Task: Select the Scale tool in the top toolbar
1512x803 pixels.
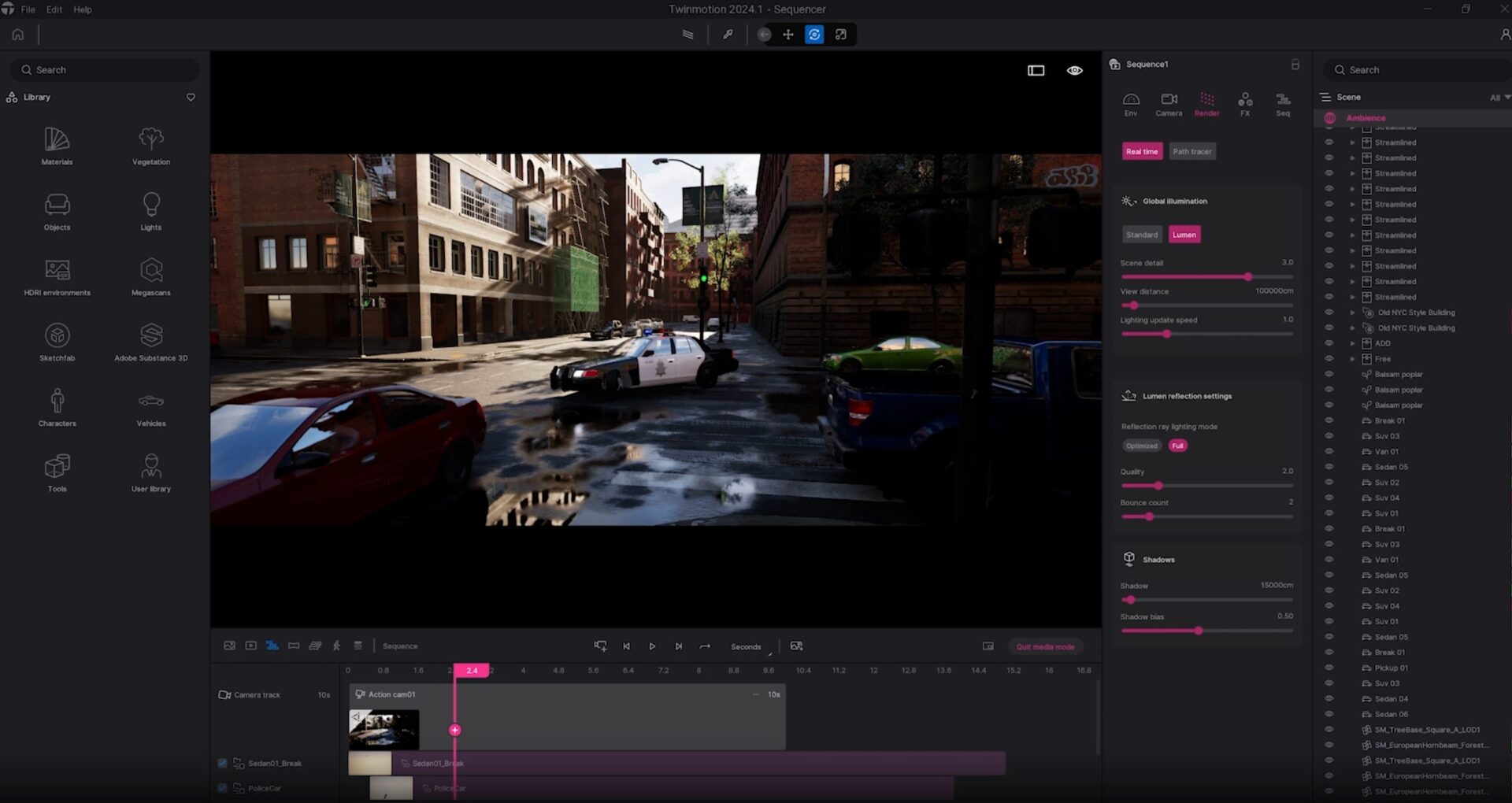Action: 841,34
